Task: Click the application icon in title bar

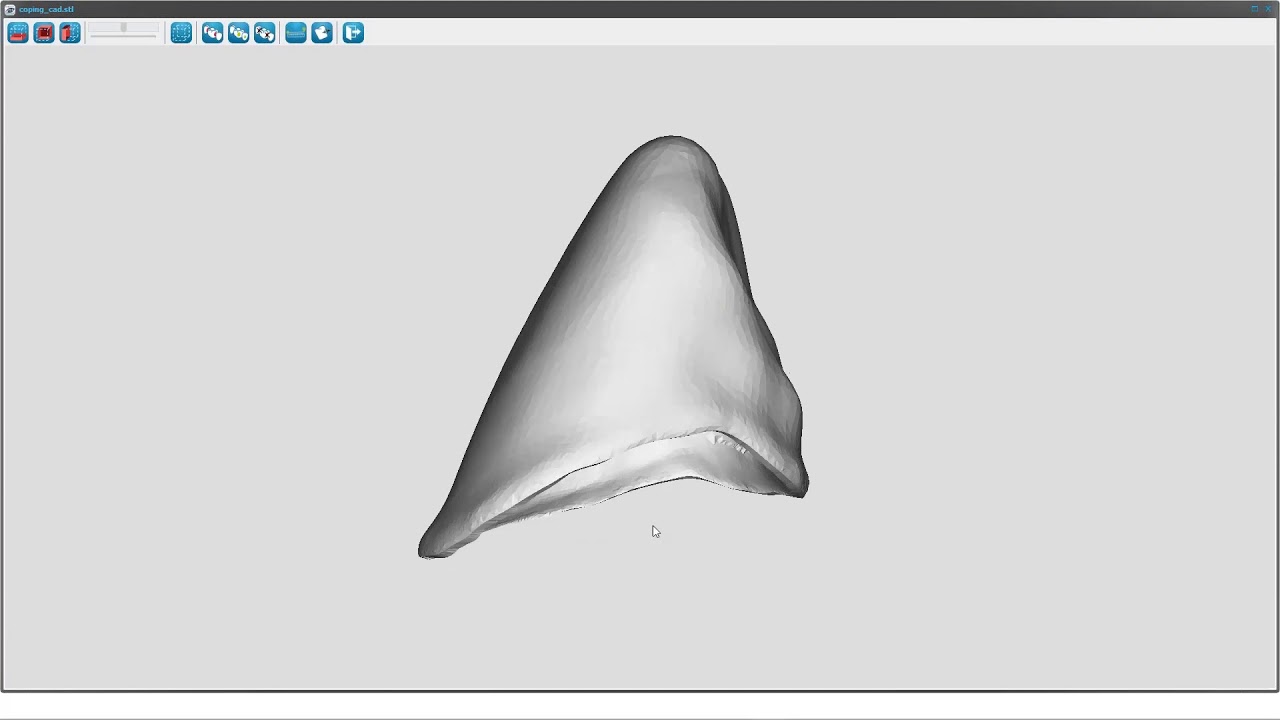Action: coord(10,9)
